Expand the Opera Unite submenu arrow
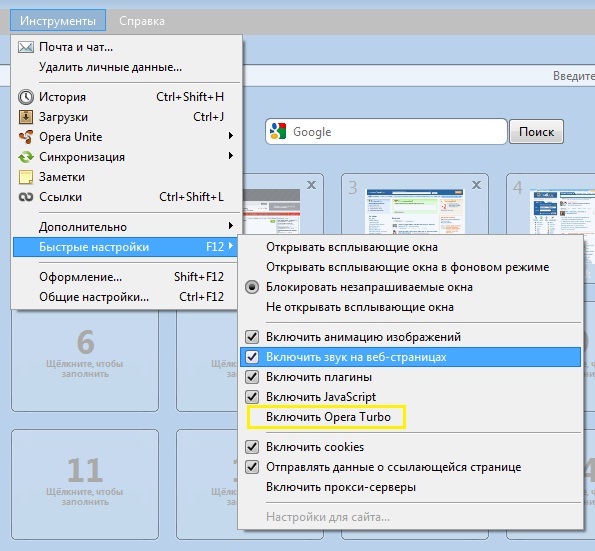 pos(230,135)
